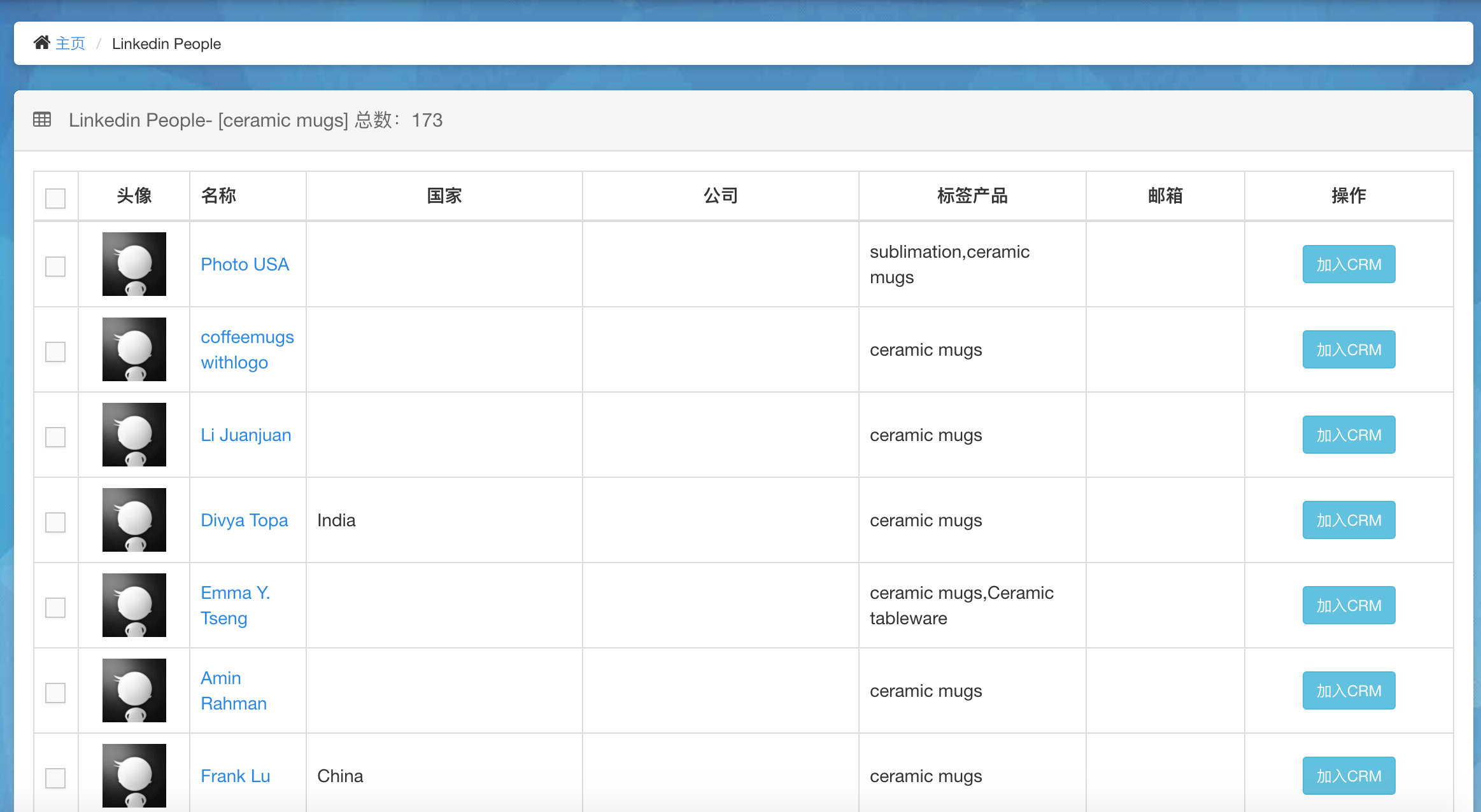Click the 标签产品 column header
The height and width of the screenshot is (812, 1481).
pyautogui.click(x=972, y=195)
